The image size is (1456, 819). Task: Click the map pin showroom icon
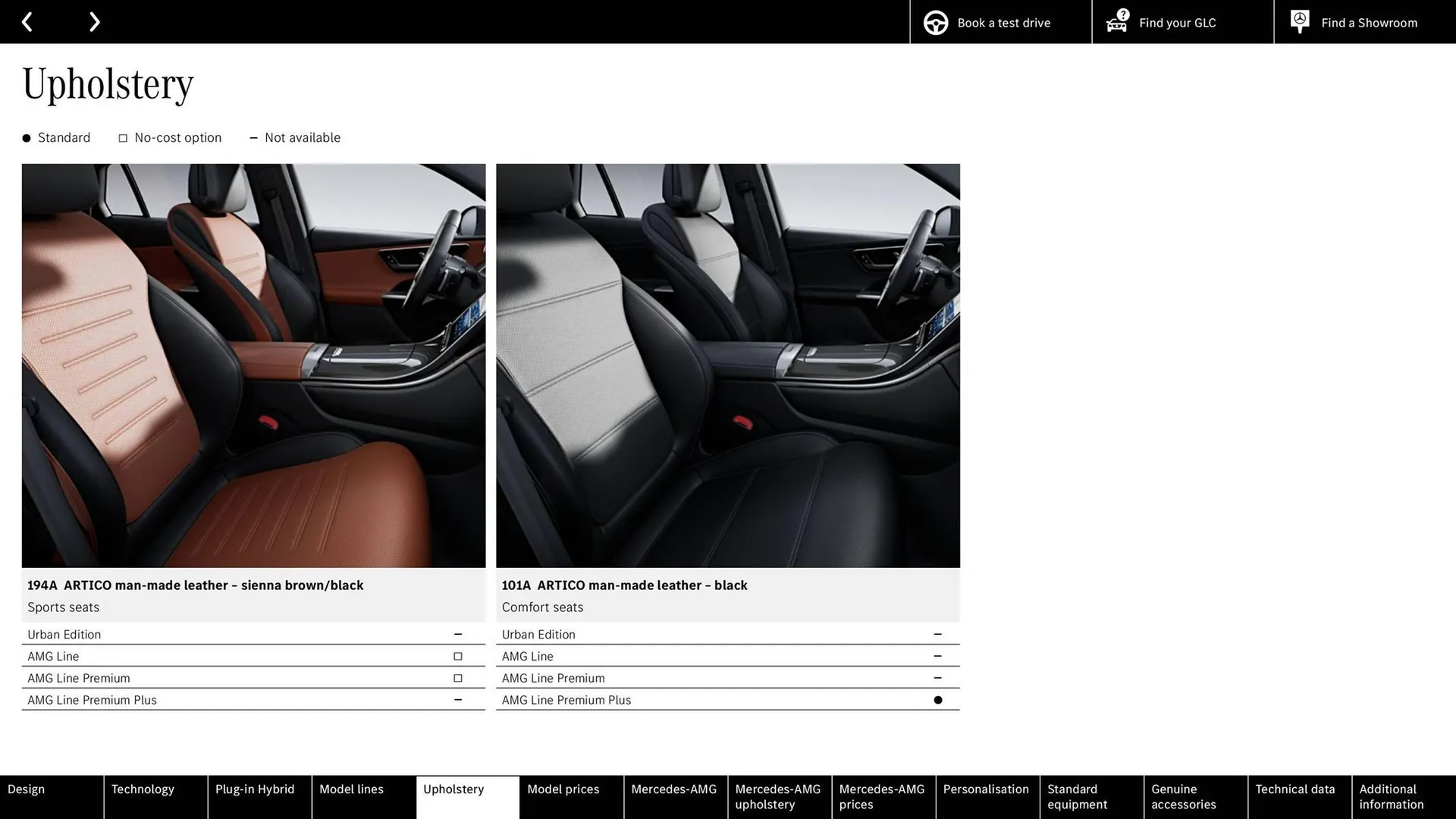click(1299, 20)
